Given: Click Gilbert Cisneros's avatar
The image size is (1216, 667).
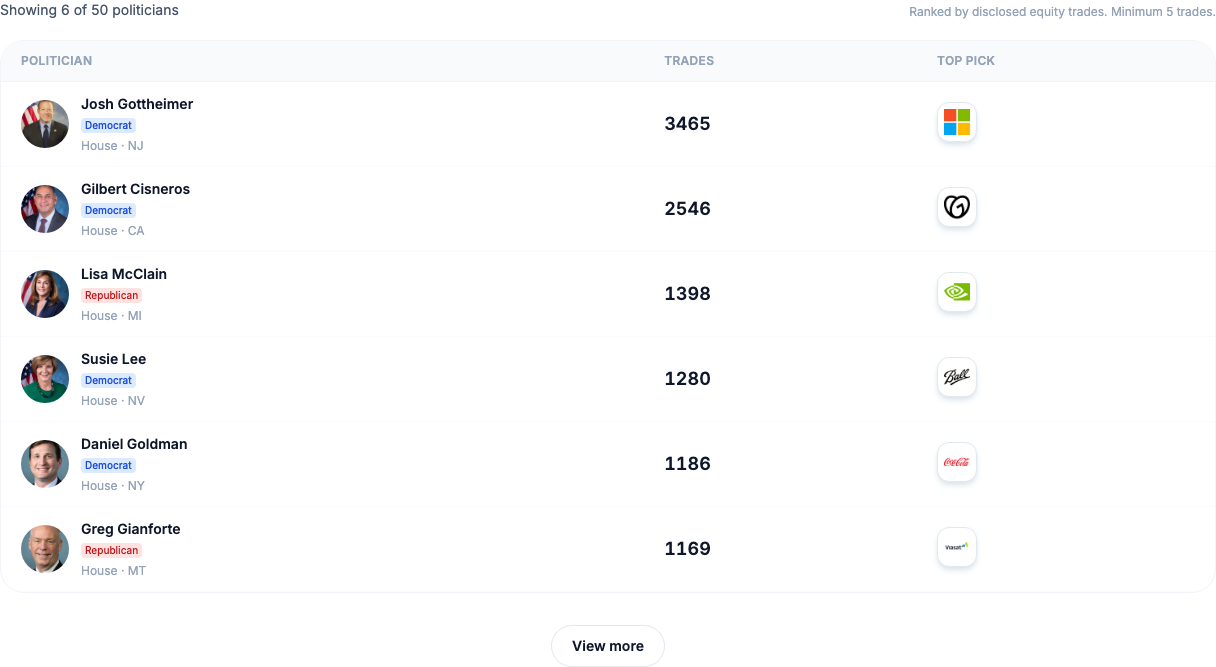Looking at the screenshot, I should 45,209.
